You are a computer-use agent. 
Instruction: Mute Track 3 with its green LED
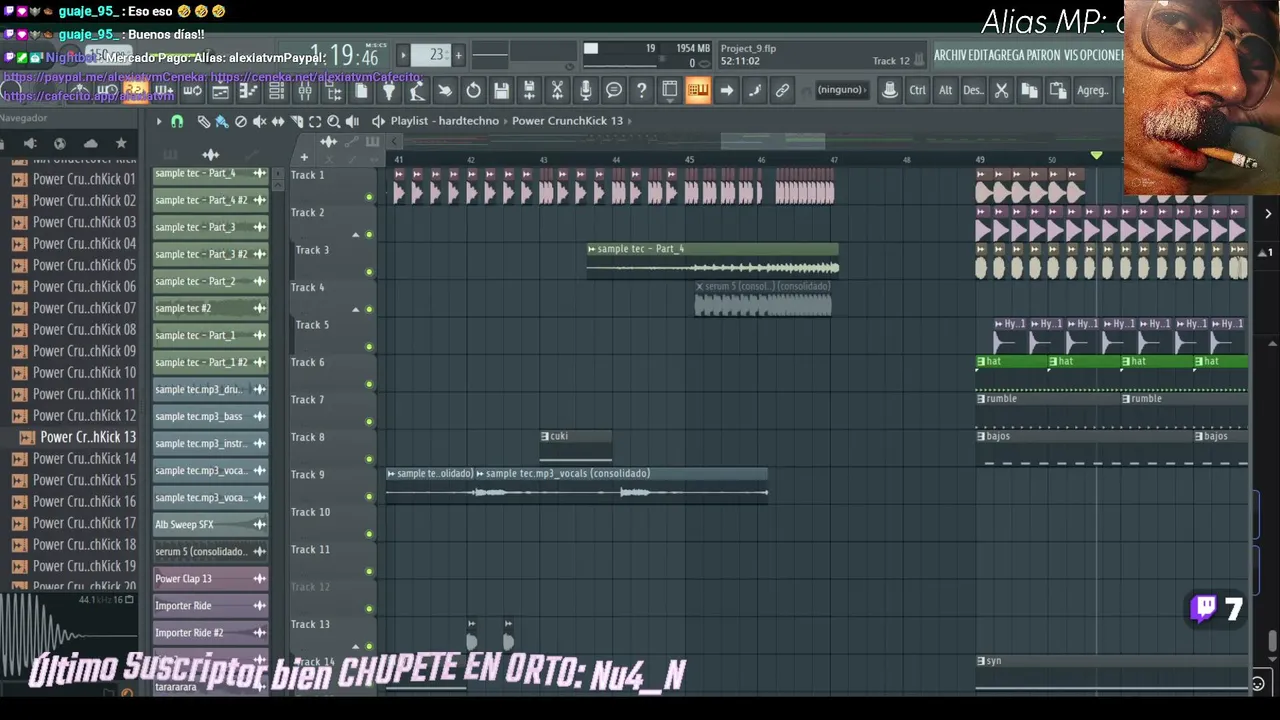point(369,272)
